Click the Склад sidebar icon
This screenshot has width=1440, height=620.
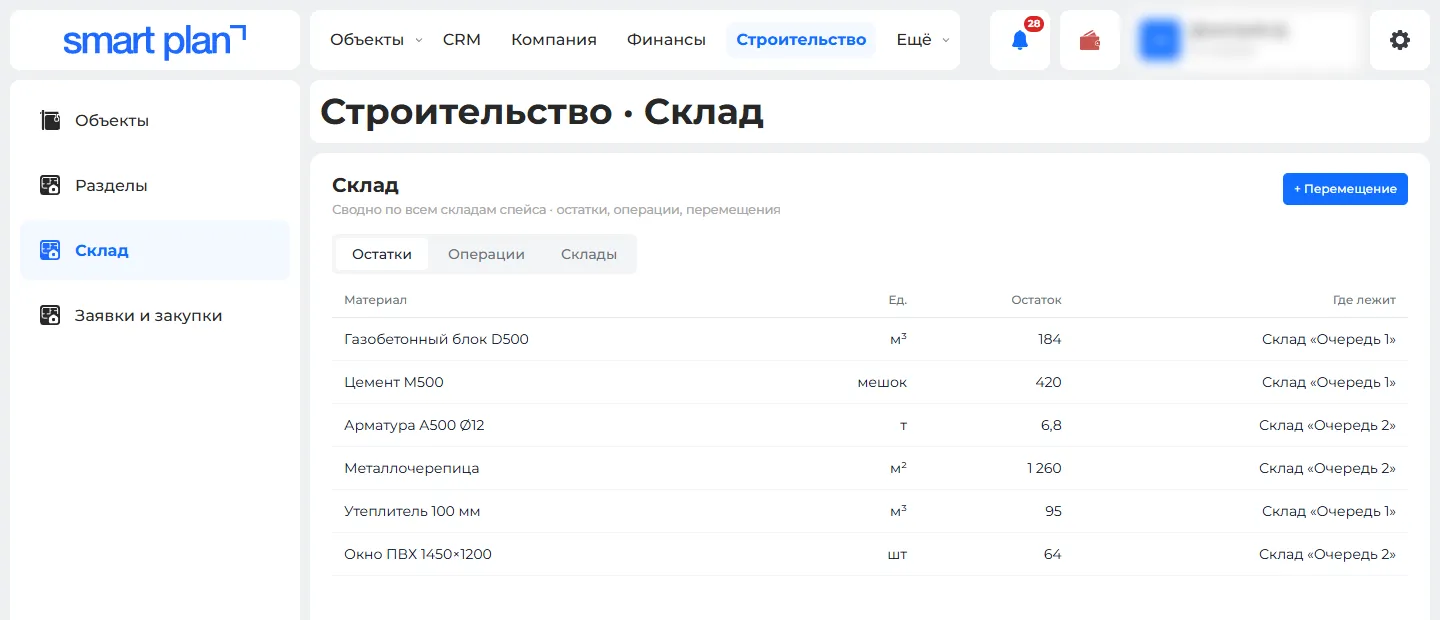click(x=50, y=251)
